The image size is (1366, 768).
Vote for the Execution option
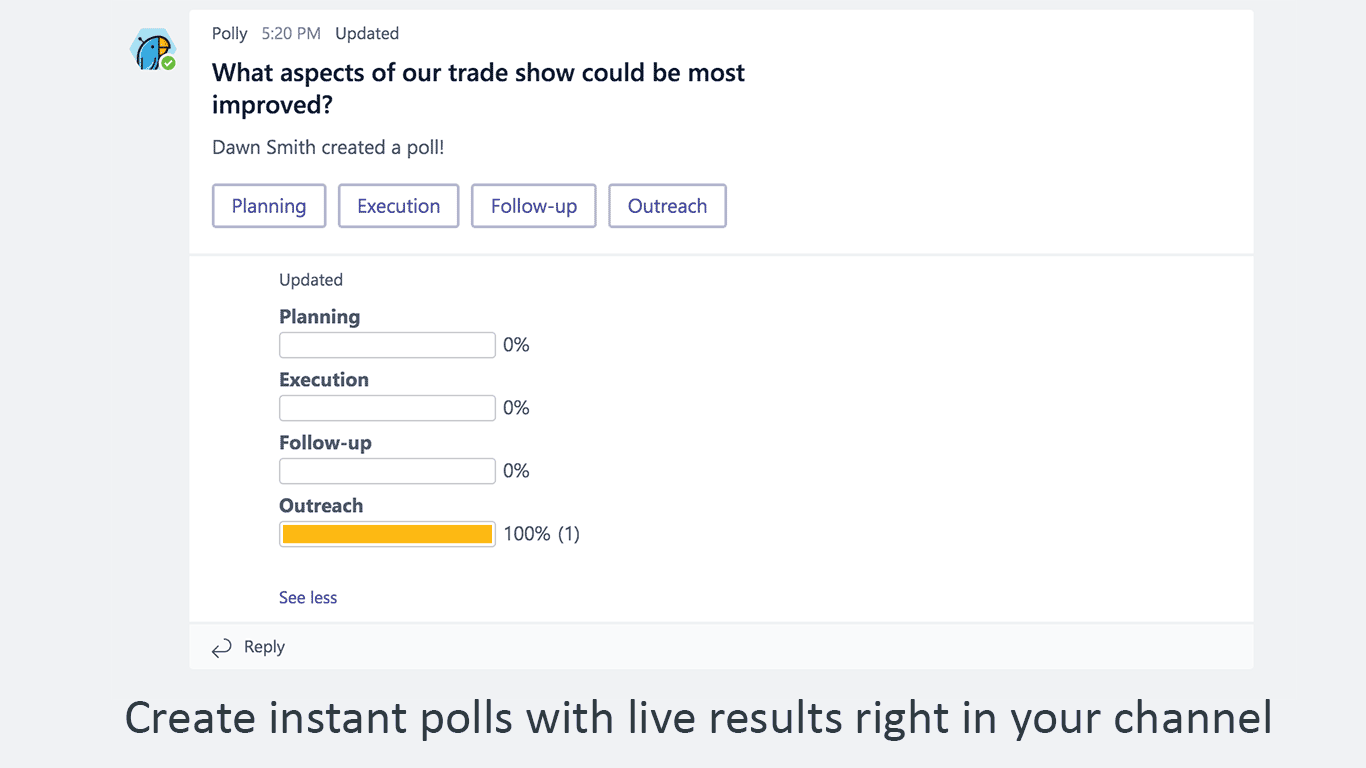click(x=398, y=206)
